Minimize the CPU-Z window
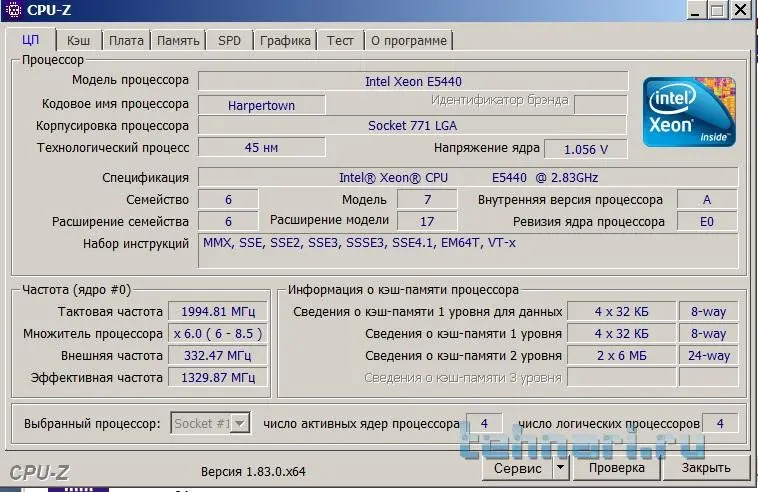The height and width of the screenshot is (492, 758). point(696,10)
